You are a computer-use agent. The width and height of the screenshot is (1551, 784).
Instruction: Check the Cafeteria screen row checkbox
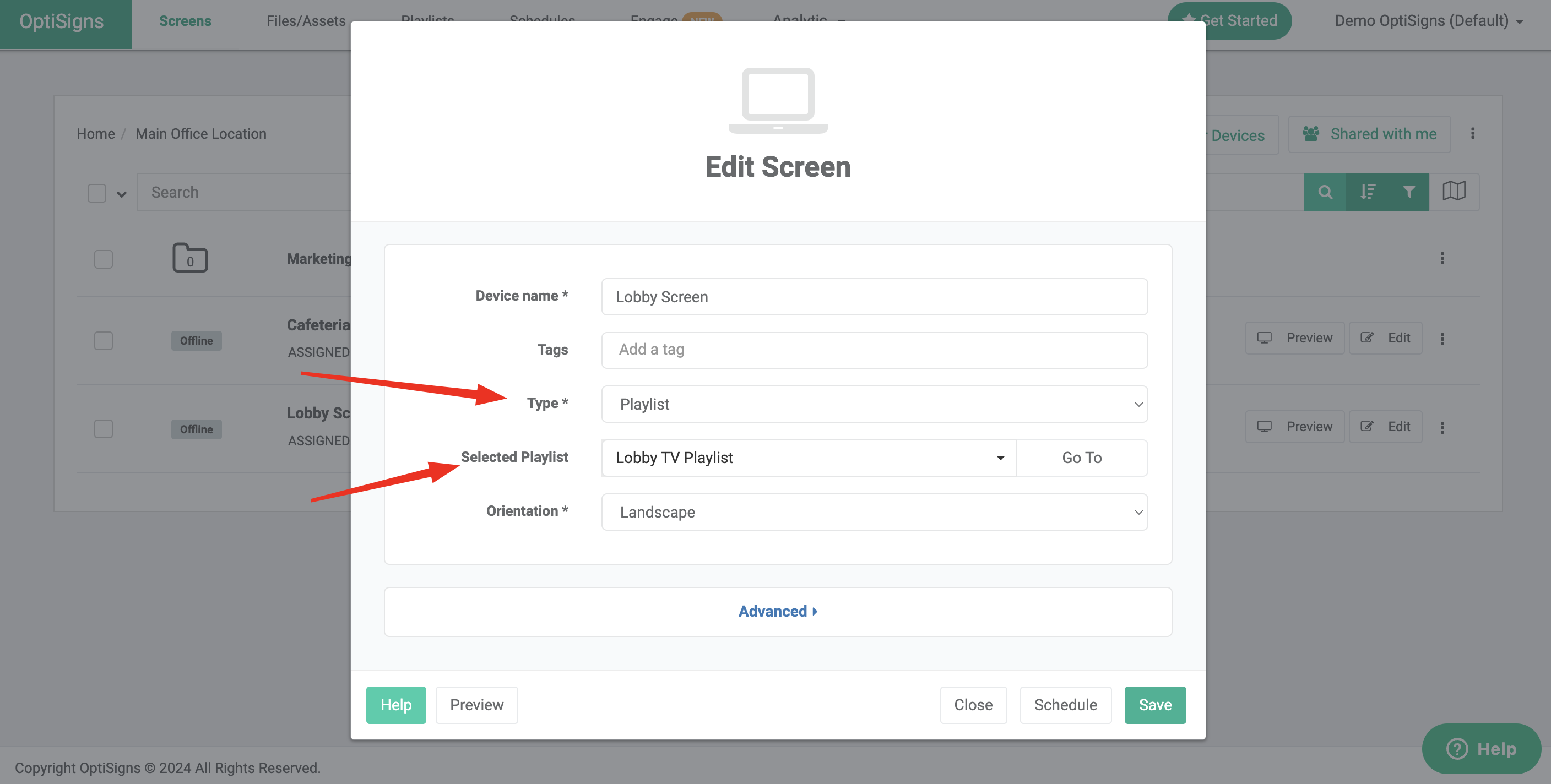(103, 340)
